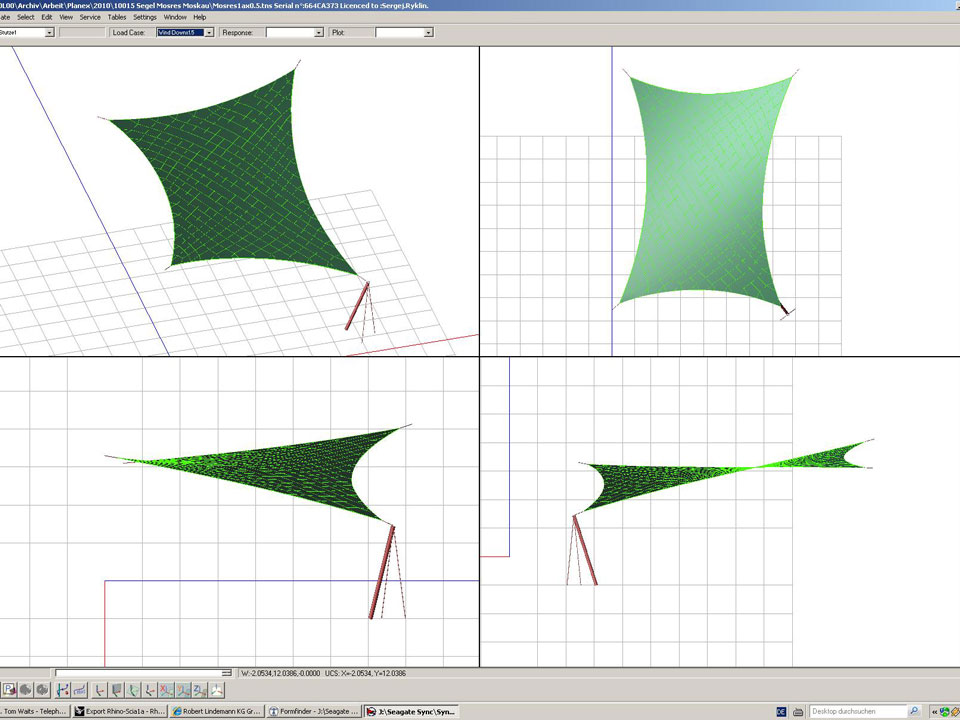
Task: Select the 3D isometric view icon
Action: pos(217,690)
